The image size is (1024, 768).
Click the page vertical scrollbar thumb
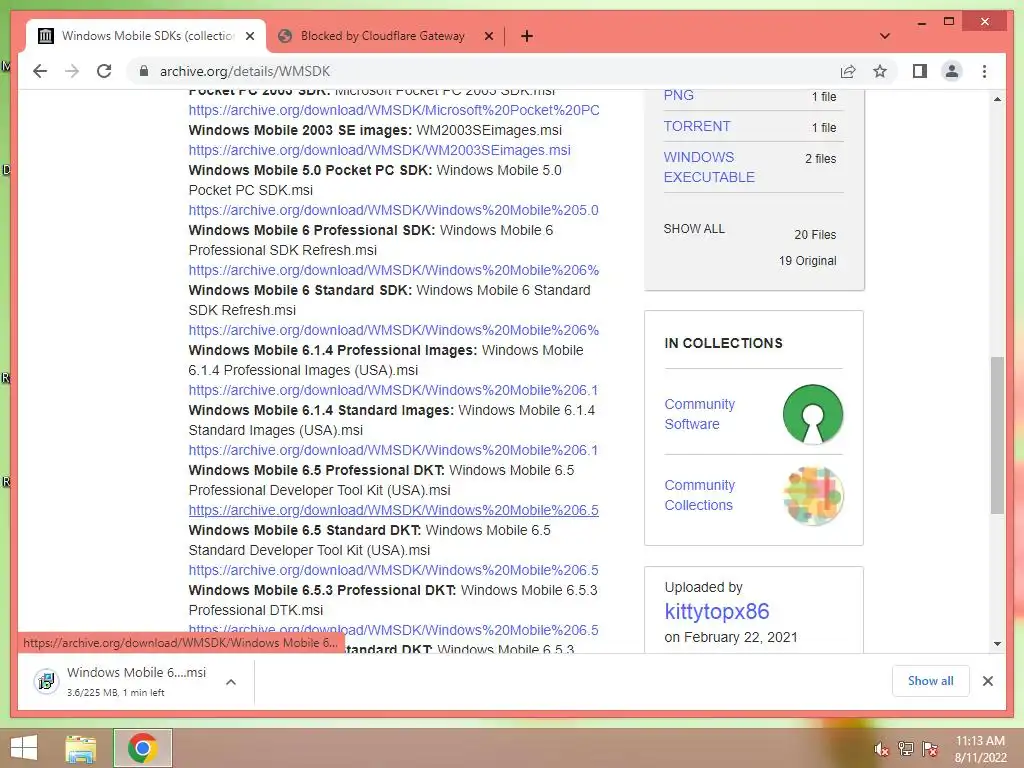click(997, 435)
